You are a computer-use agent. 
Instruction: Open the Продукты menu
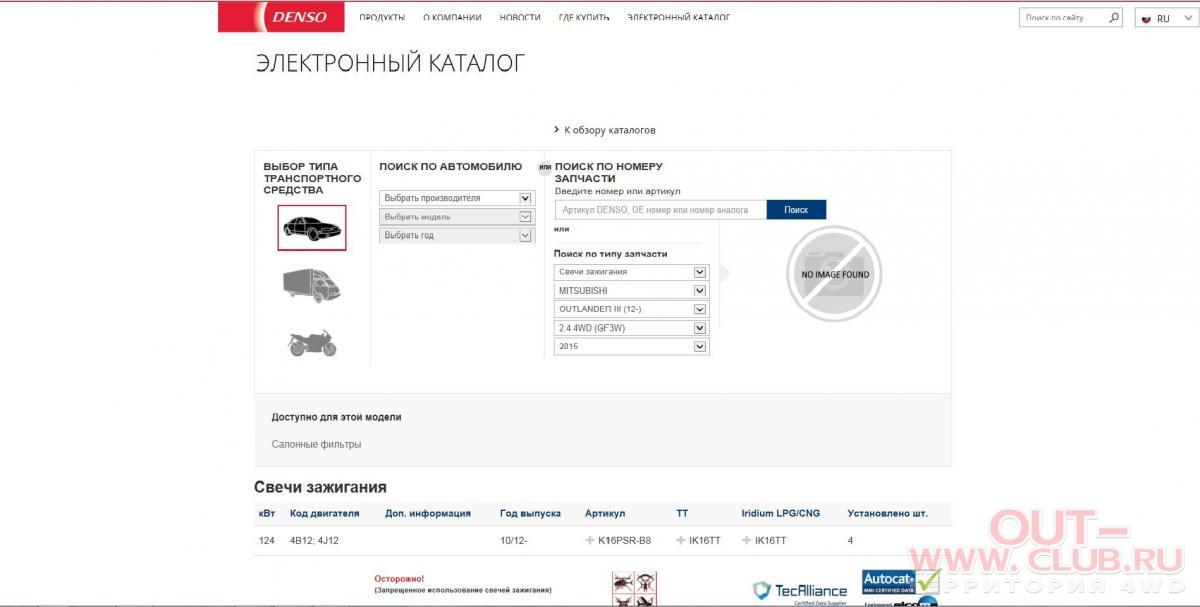tap(382, 18)
